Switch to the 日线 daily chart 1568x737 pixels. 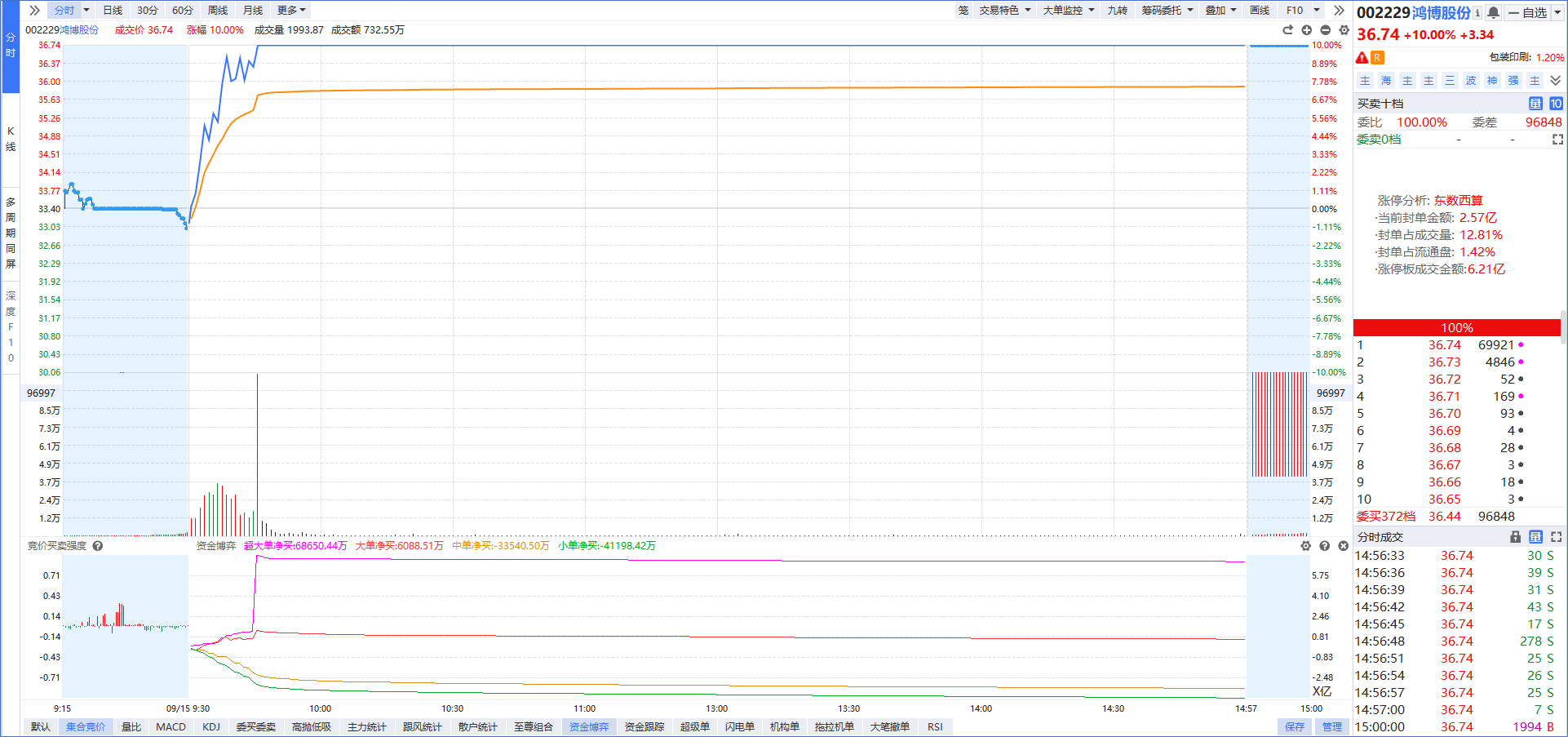(113, 11)
